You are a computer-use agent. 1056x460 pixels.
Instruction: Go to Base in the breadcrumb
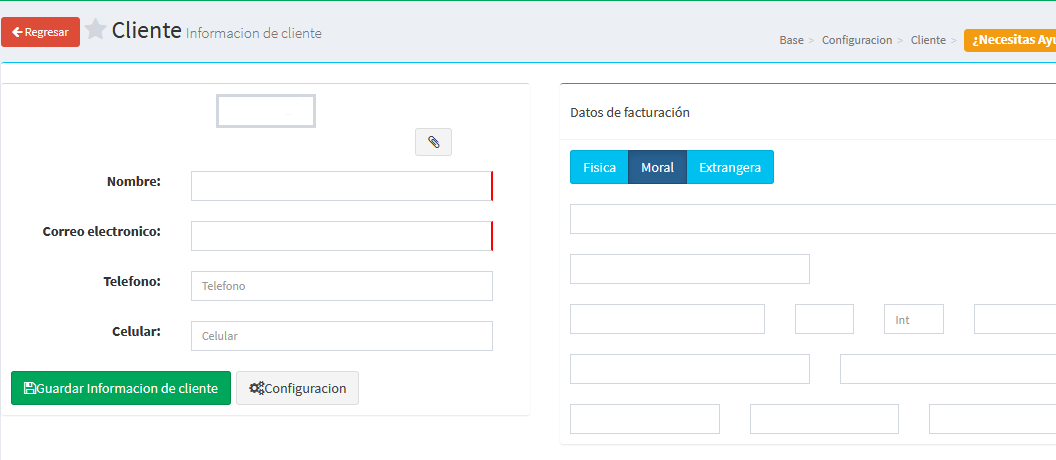click(x=791, y=40)
